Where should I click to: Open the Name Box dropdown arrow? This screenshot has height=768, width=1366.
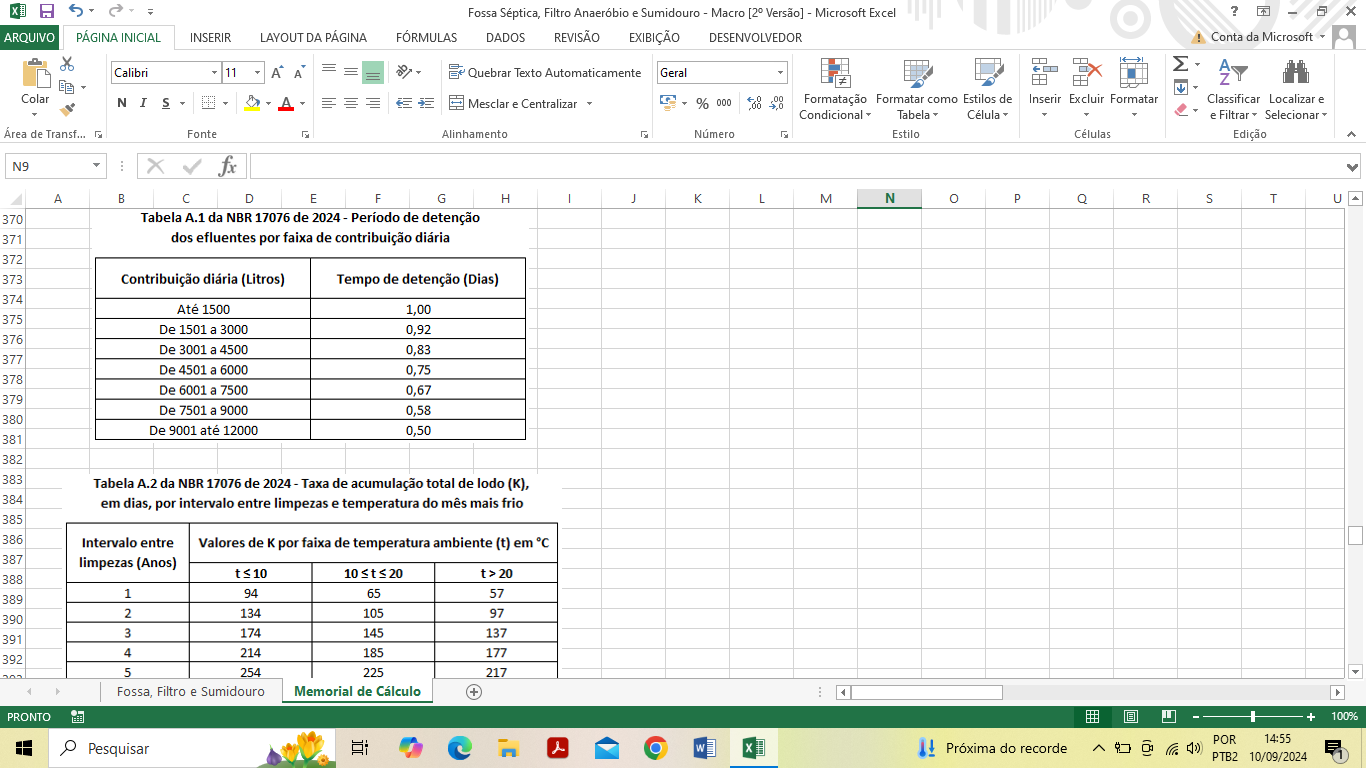click(x=97, y=166)
